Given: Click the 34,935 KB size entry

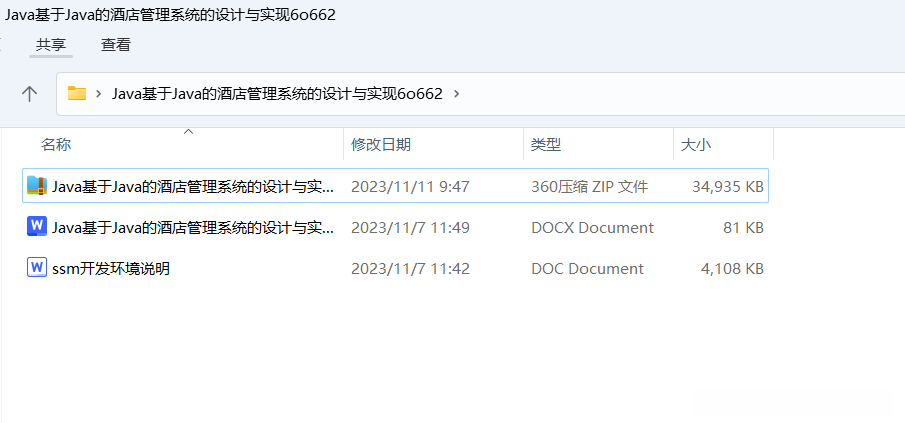Looking at the screenshot, I should click(x=728, y=186).
